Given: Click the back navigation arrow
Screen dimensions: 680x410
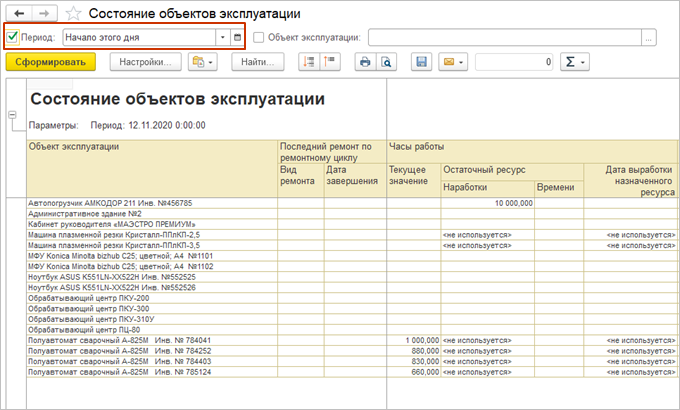Looking at the screenshot, I should coord(19,13).
